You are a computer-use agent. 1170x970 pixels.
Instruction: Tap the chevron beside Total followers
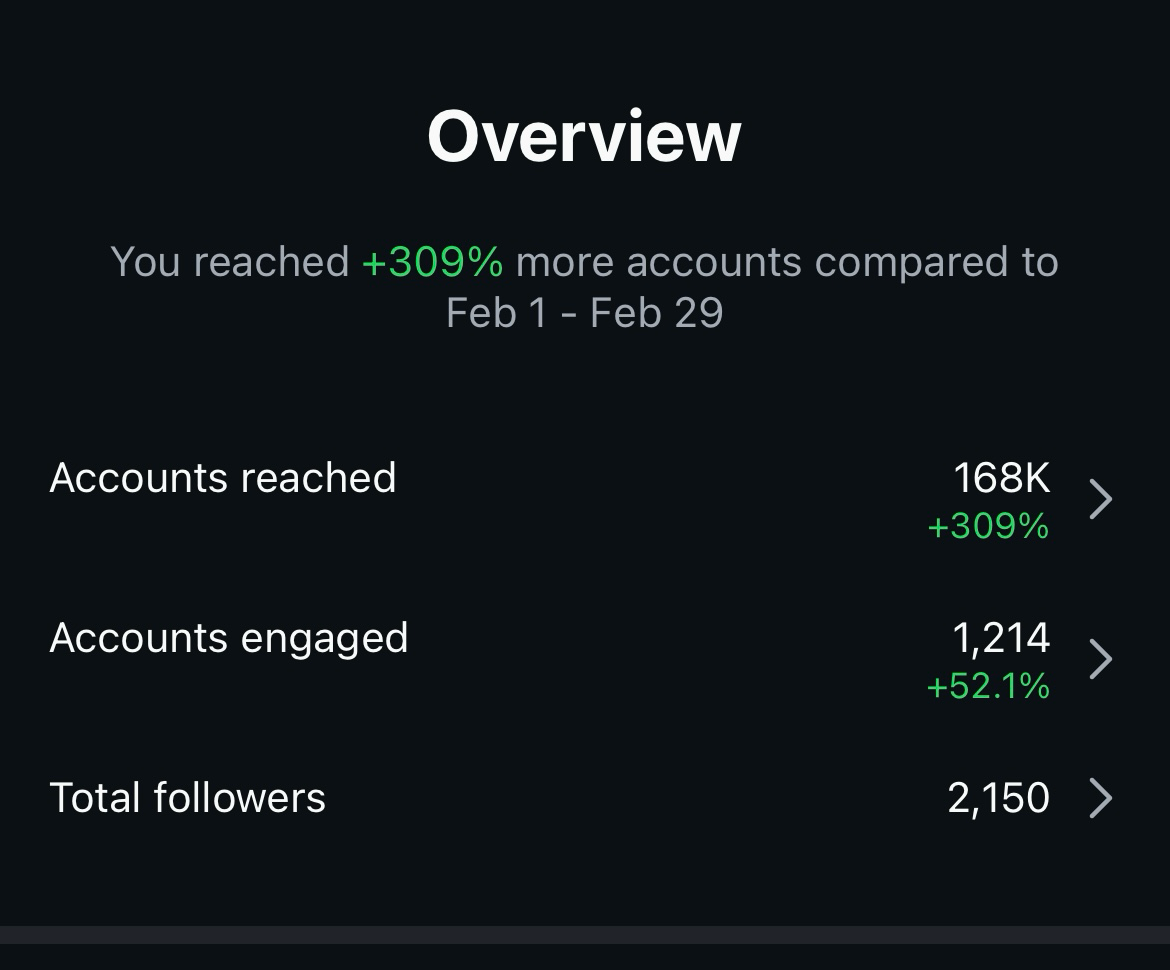tap(1101, 798)
